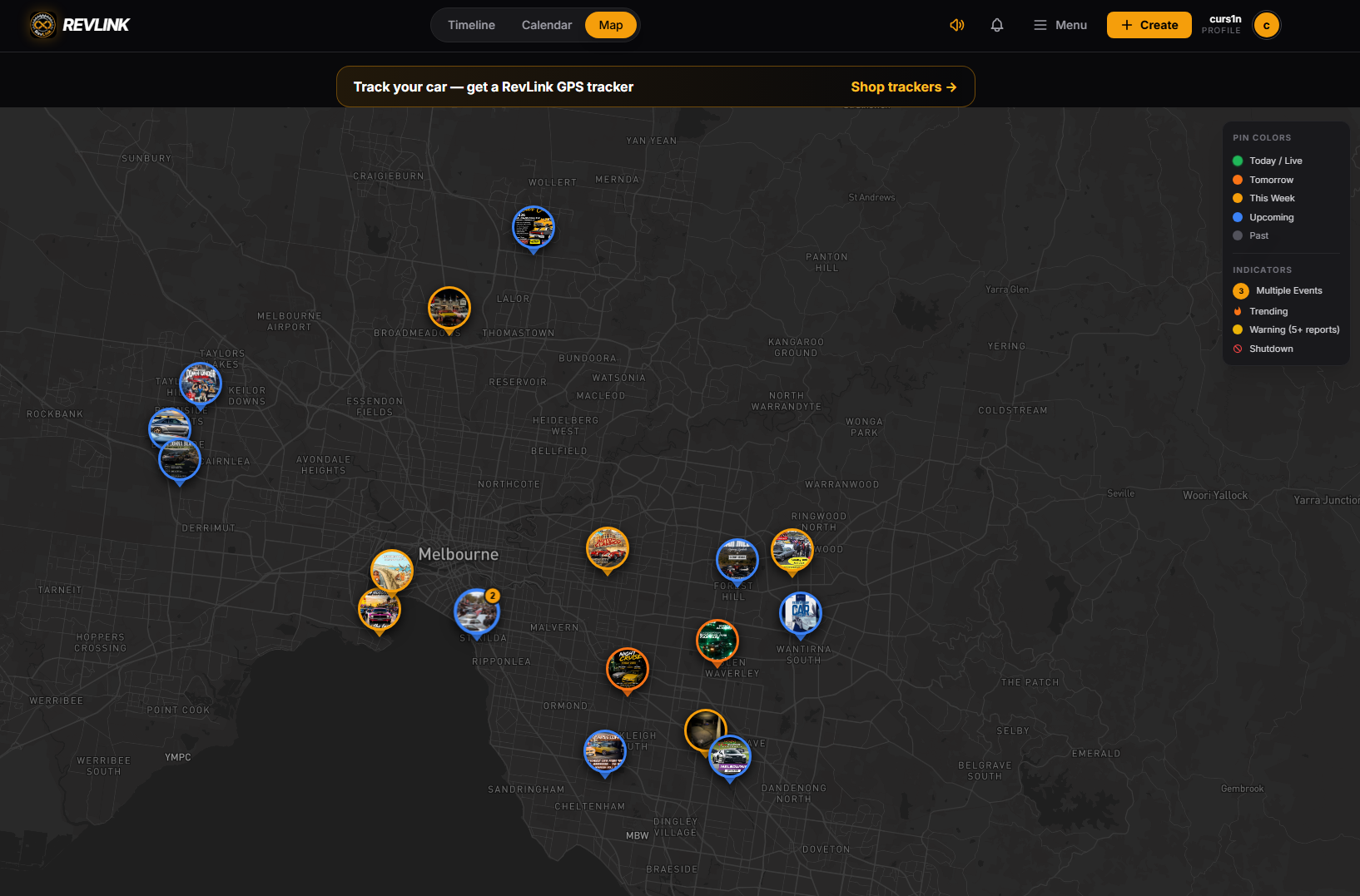The height and width of the screenshot is (896, 1360).
Task: Click the multiple events badge showing 2
Action: [493, 596]
